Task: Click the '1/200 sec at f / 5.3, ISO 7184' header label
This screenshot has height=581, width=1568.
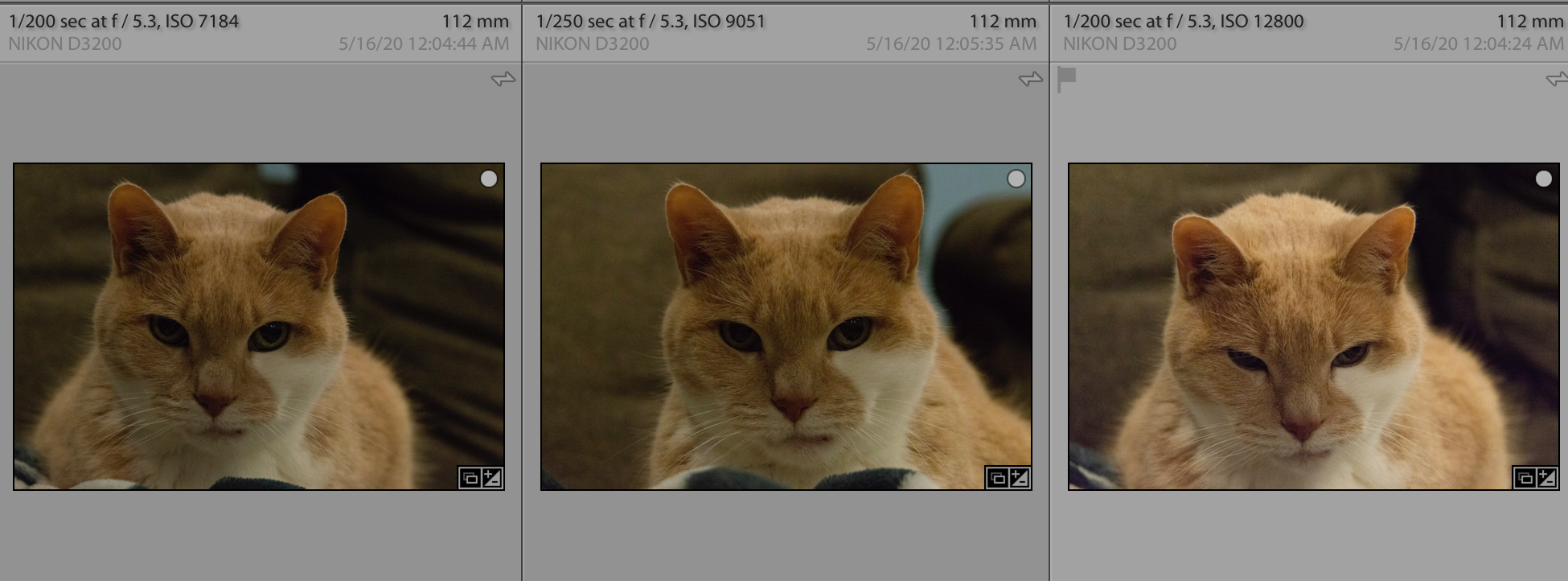Action: point(124,22)
